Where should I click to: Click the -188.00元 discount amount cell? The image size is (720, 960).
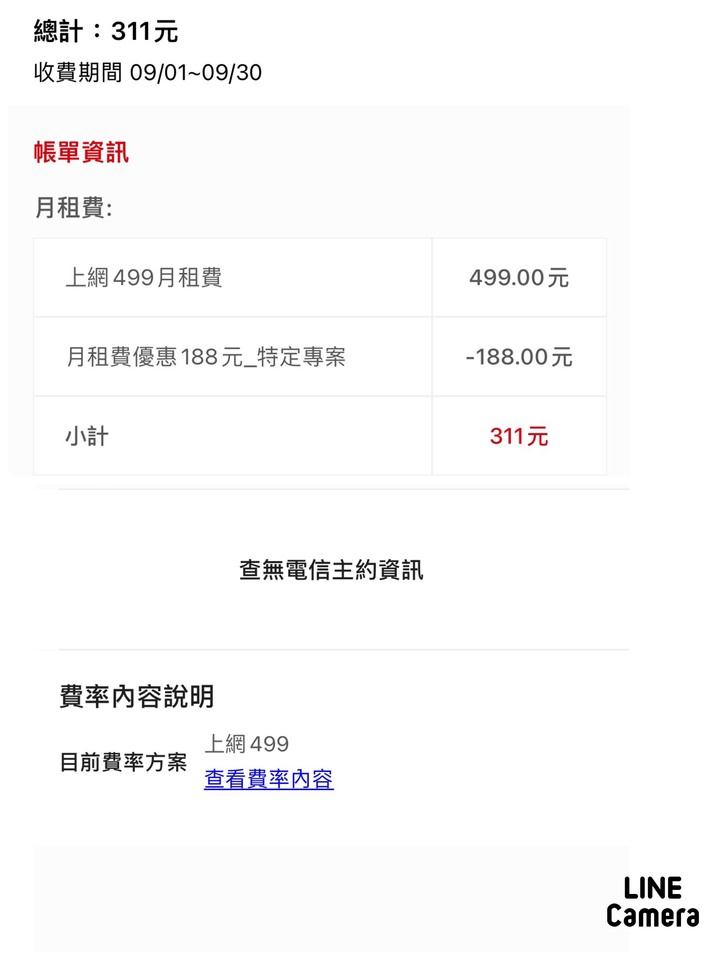519,356
